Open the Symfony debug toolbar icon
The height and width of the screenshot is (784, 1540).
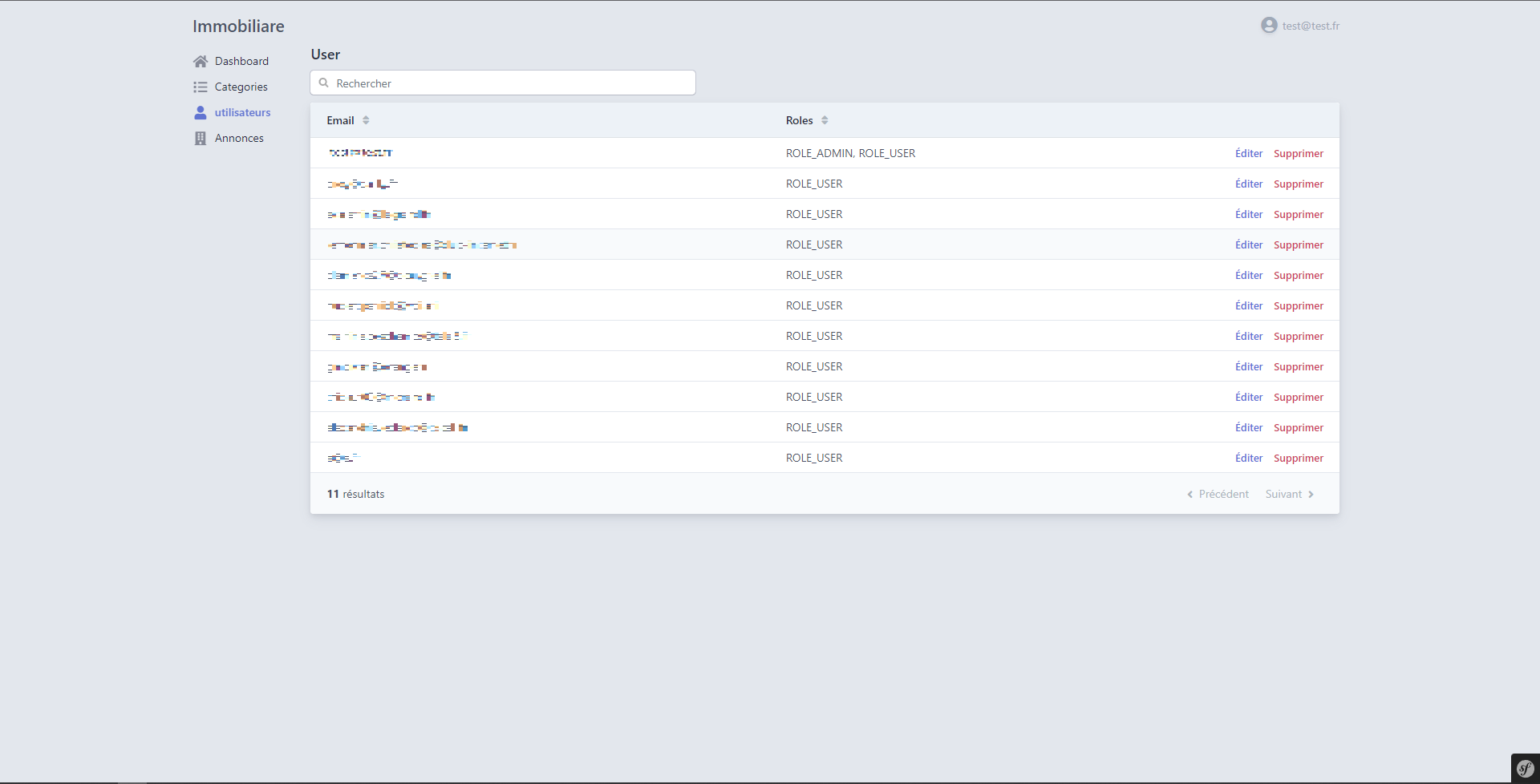click(1525, 769)
